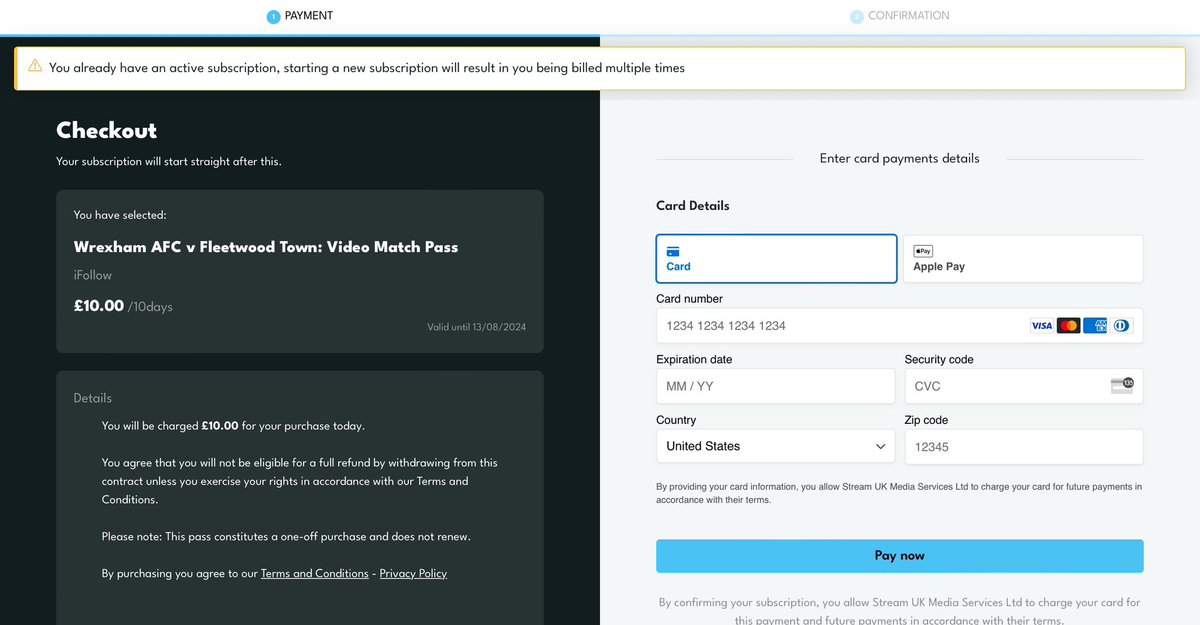The width and height of the screenshot is (1200, 625).
Task: Click the iFollow label in selection card
Action: (93, 275)
